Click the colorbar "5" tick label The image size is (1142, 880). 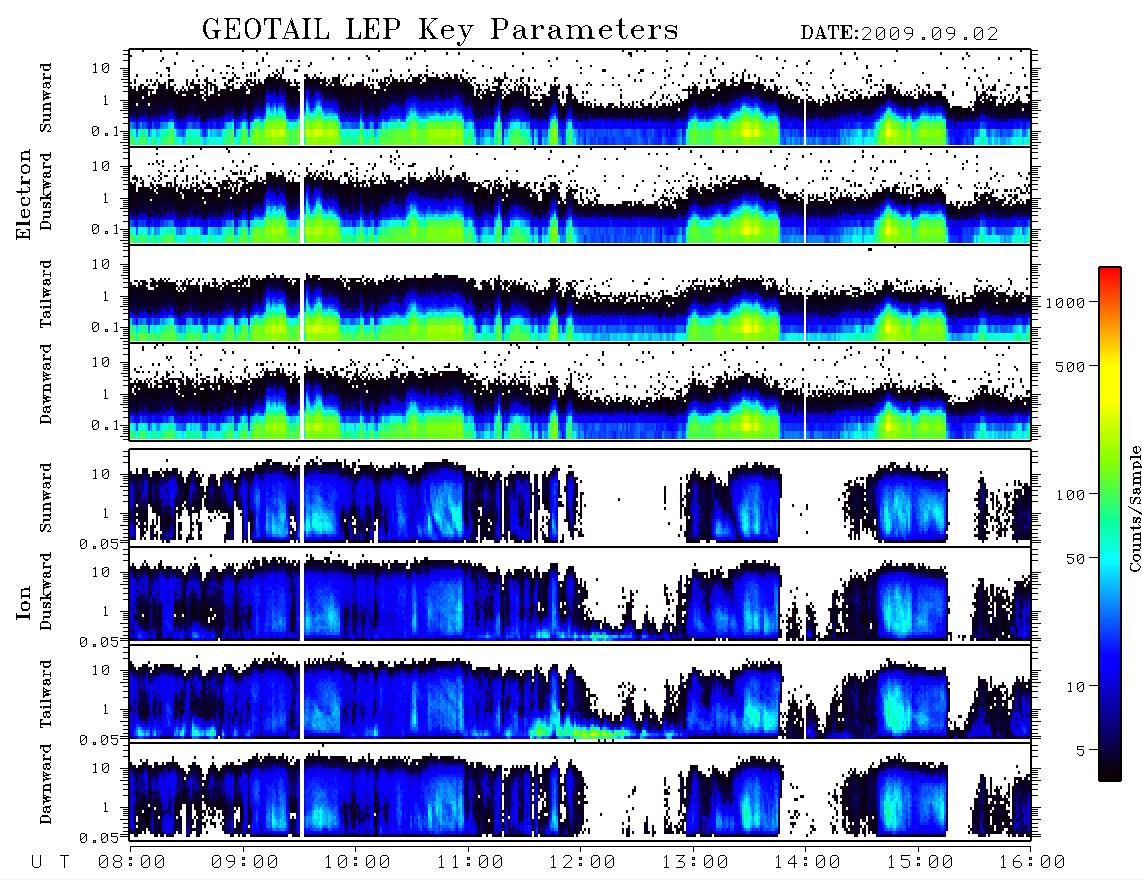pos(1080,751)
